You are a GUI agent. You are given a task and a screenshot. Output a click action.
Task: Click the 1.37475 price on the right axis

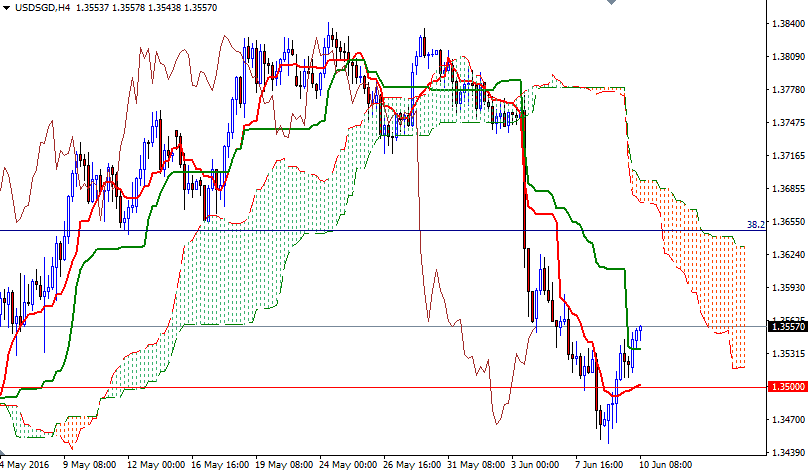(x=785, y=123)
